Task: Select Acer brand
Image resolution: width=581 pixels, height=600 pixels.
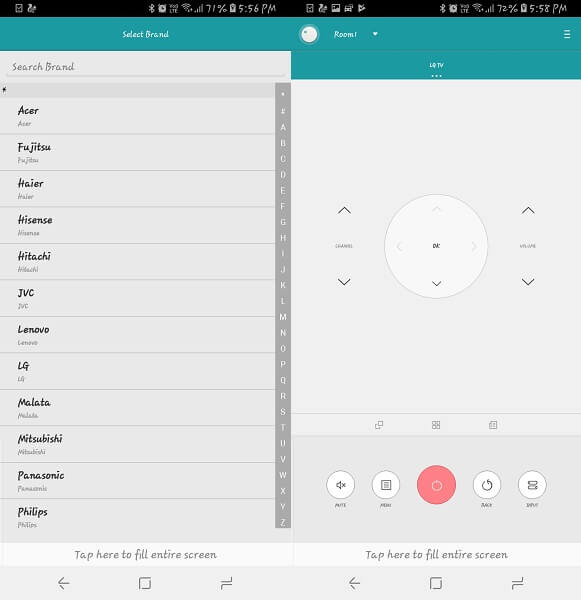Action: (137, 116)
